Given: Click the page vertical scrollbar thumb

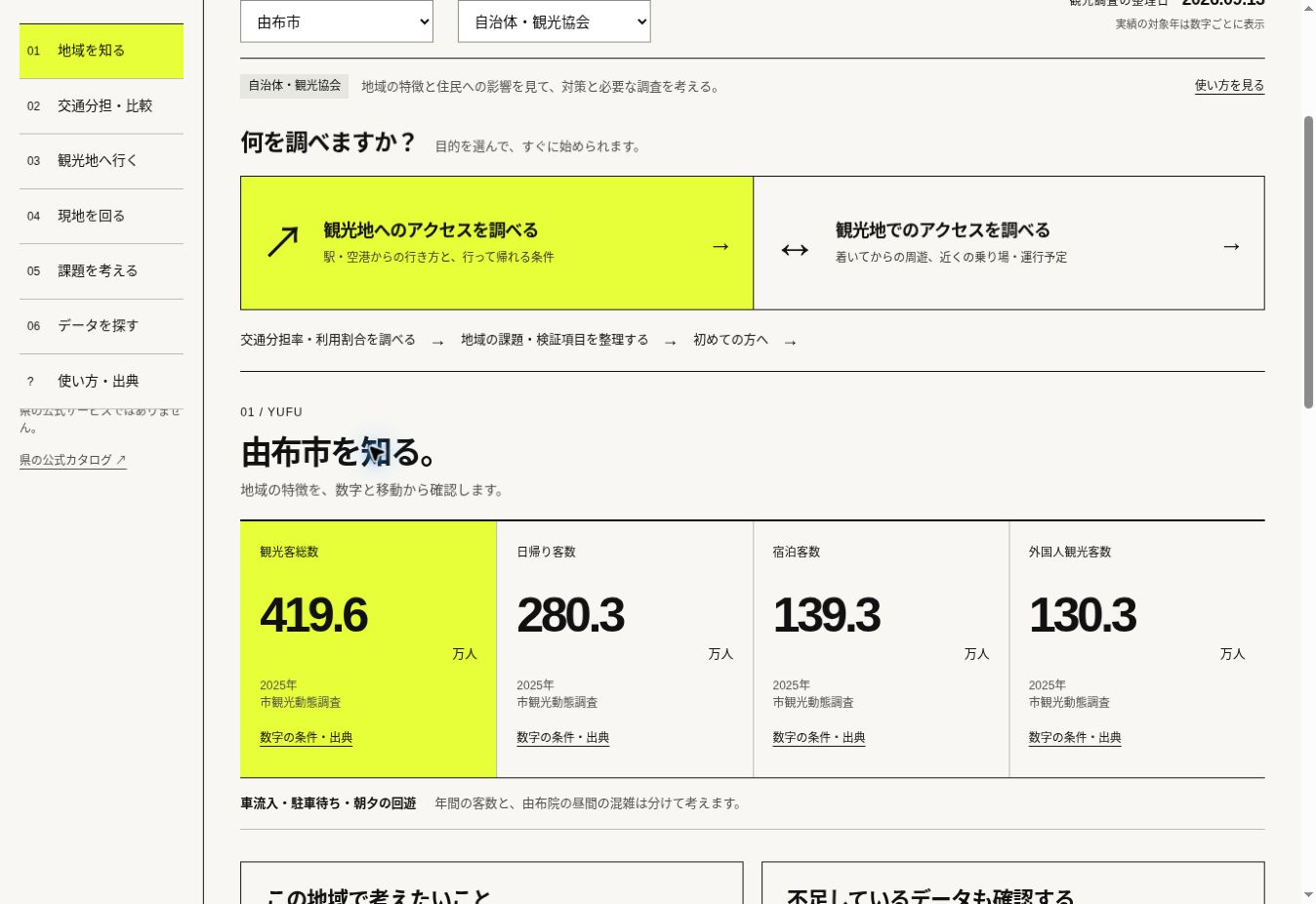Looking at the screenshot, I should [x=1308, y=262].
